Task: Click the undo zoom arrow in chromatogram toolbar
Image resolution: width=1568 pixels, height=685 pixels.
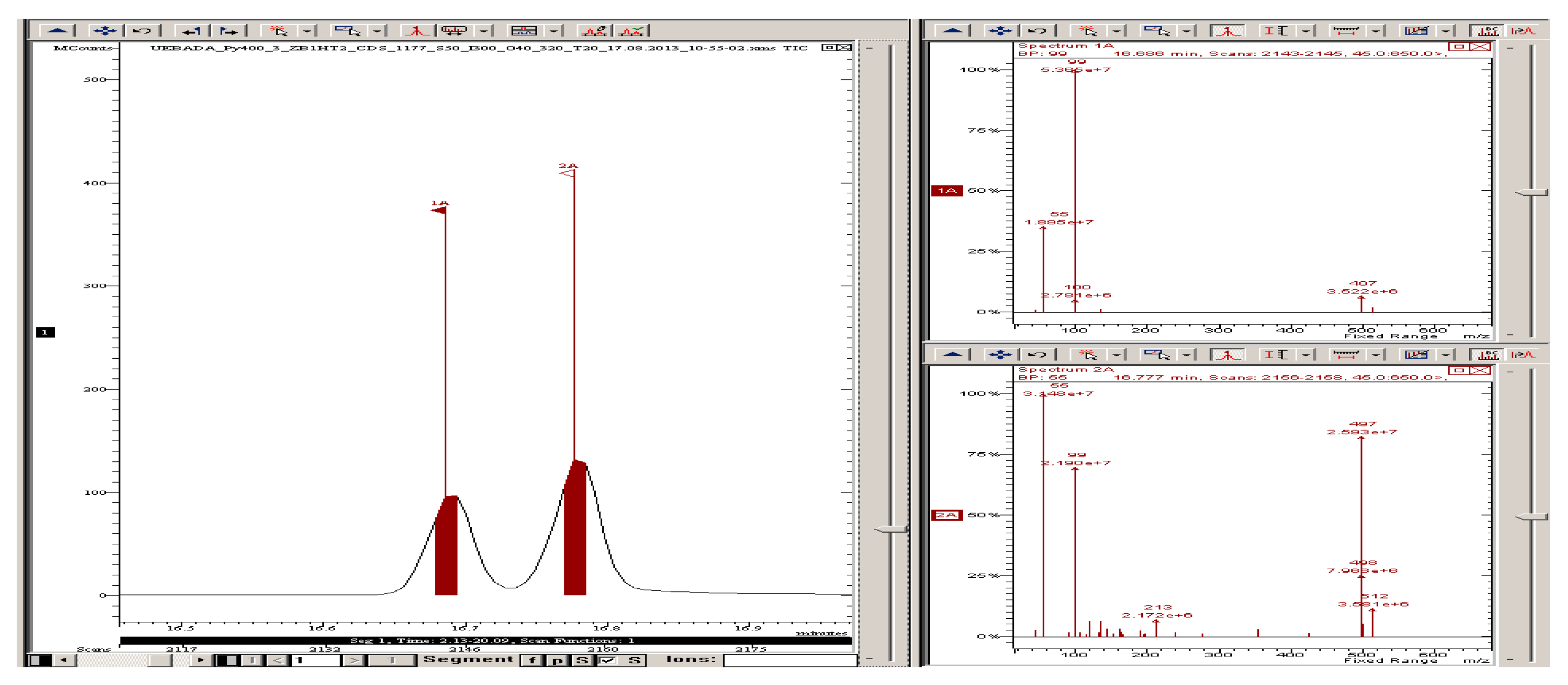Action: [142, 30]
